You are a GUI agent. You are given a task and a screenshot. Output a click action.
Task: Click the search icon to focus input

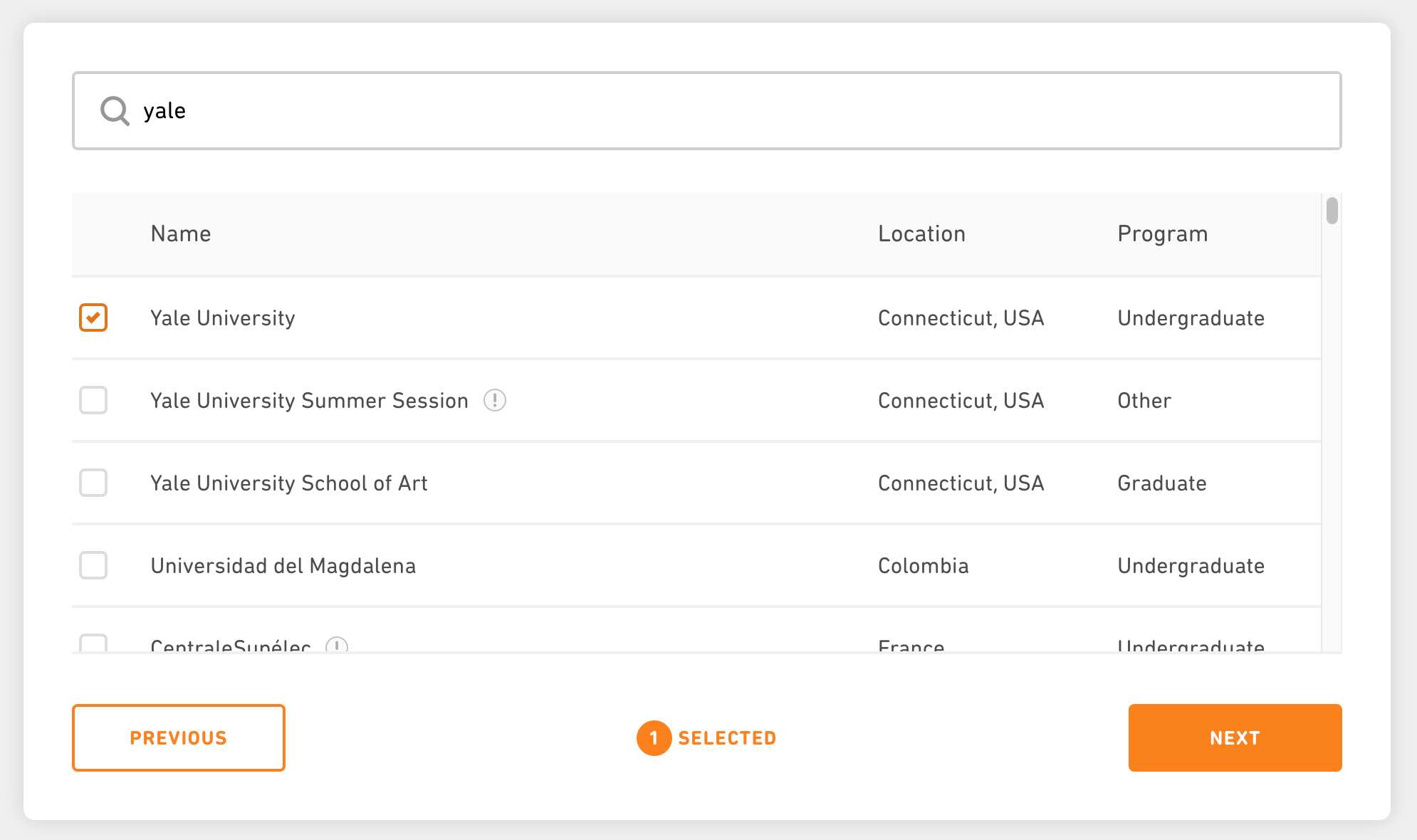[x=113, y=110]
